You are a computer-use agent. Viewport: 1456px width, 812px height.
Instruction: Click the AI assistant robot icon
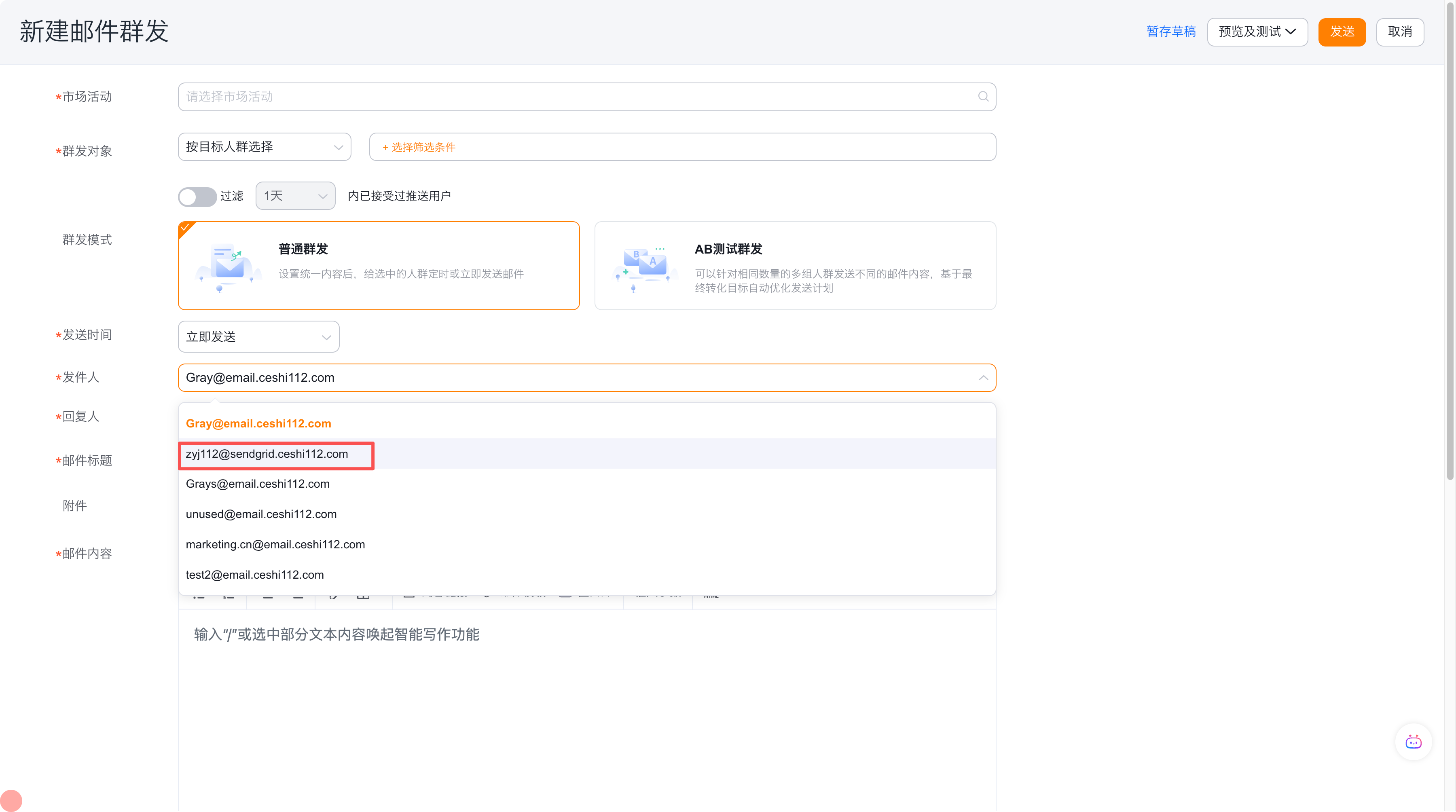[1413, 742]
